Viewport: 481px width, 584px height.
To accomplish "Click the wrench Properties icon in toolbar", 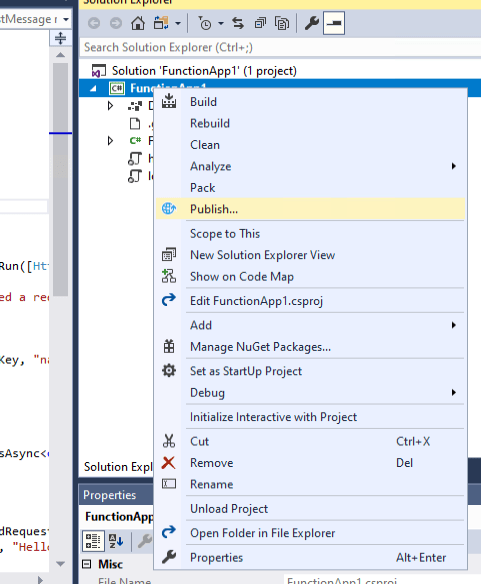I will click(311, 23).
